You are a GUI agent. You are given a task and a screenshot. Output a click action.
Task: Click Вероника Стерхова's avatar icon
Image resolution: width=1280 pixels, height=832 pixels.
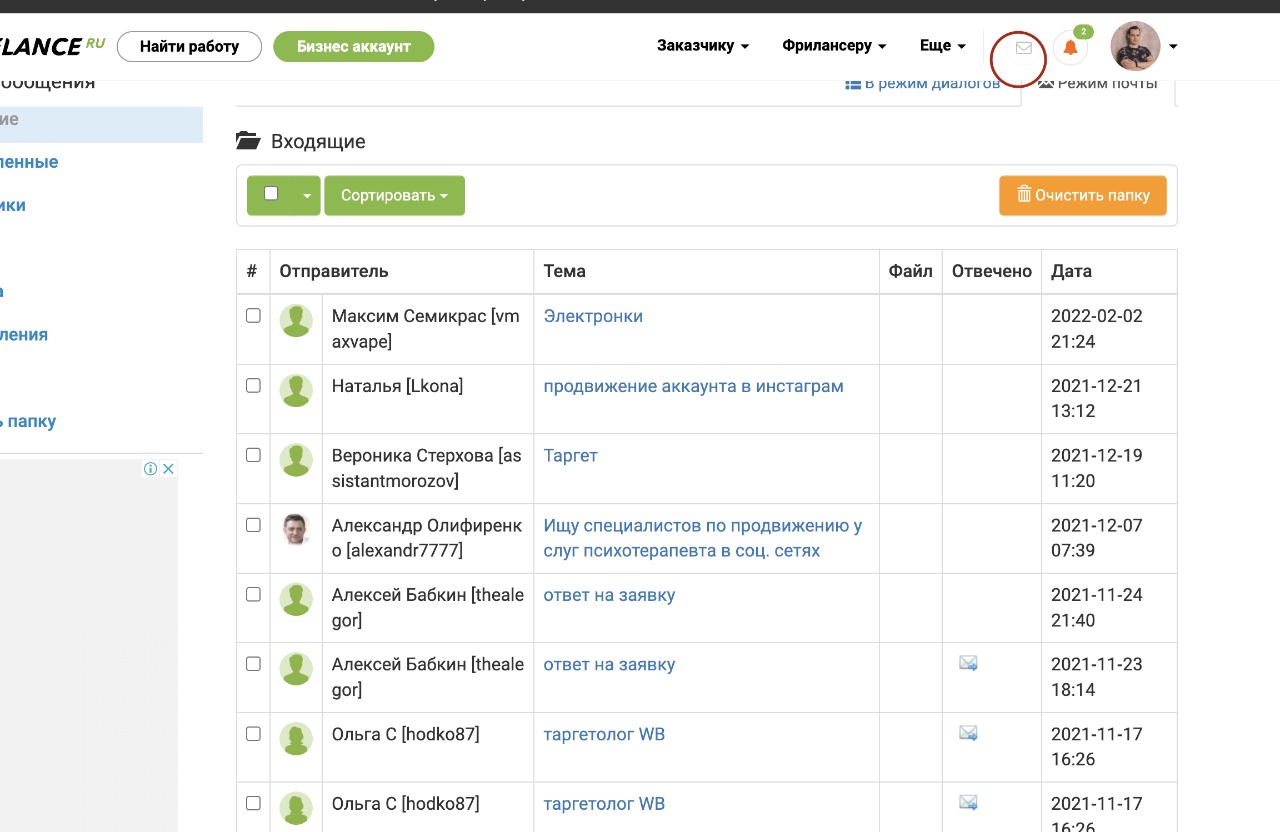point(296,460)
